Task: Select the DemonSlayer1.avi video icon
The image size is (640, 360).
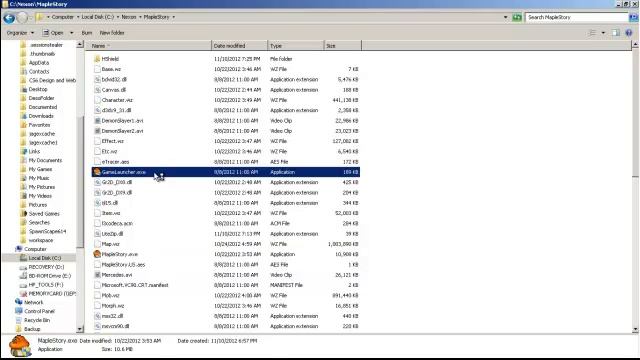Action: [x=97, y=120]
